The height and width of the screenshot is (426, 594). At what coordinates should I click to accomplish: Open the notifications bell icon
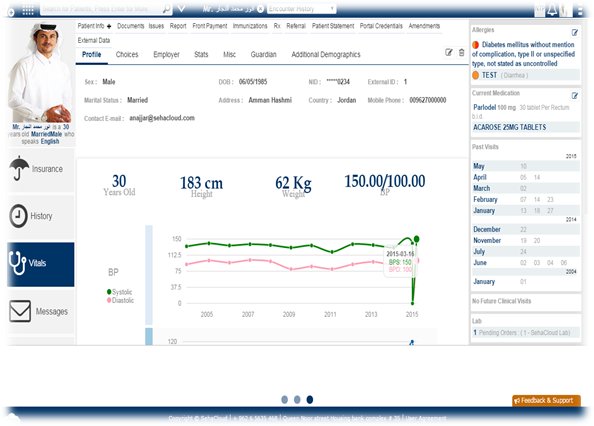[x=552, y=10]
